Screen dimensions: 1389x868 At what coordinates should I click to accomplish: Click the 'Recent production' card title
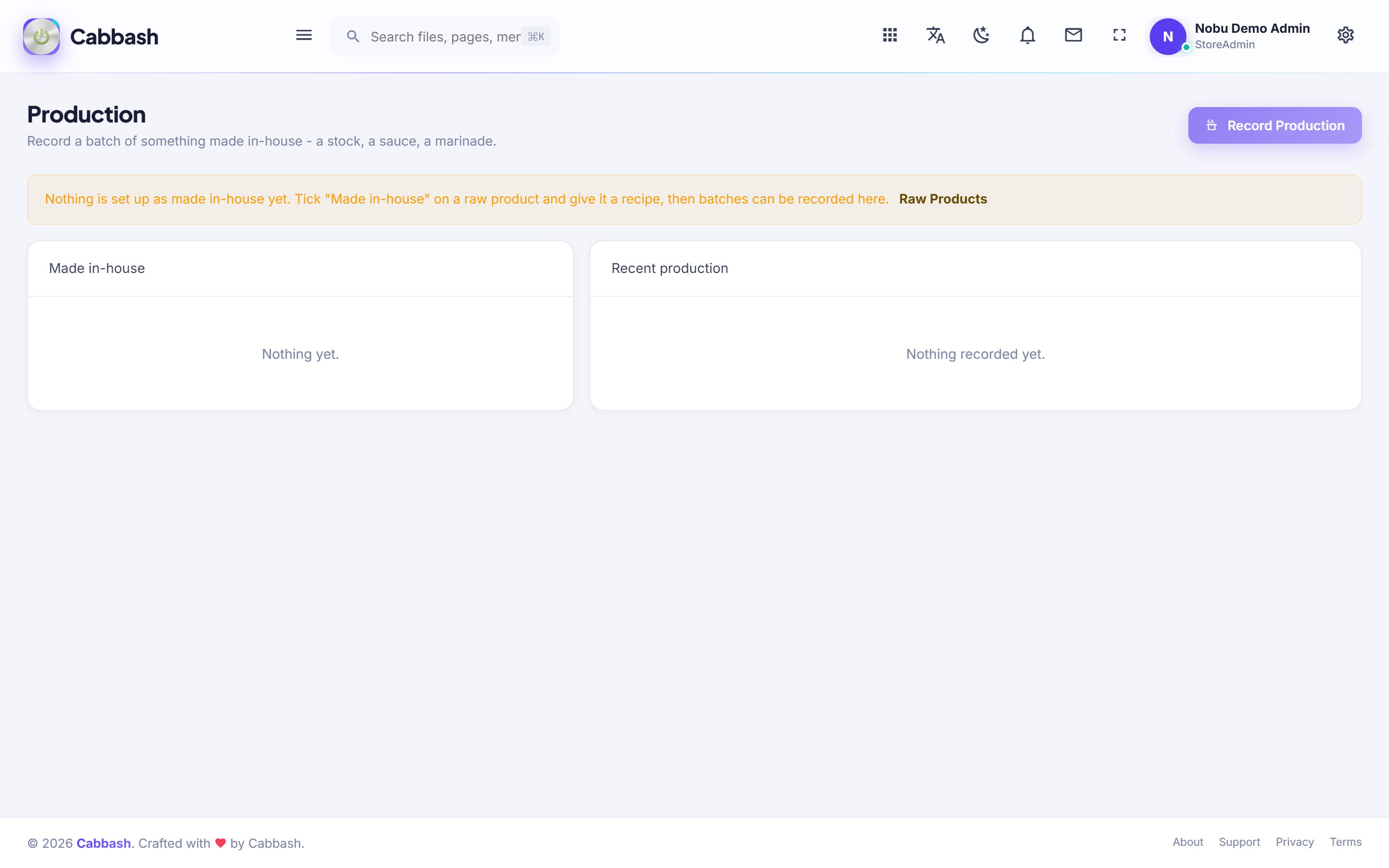point(669,268)
